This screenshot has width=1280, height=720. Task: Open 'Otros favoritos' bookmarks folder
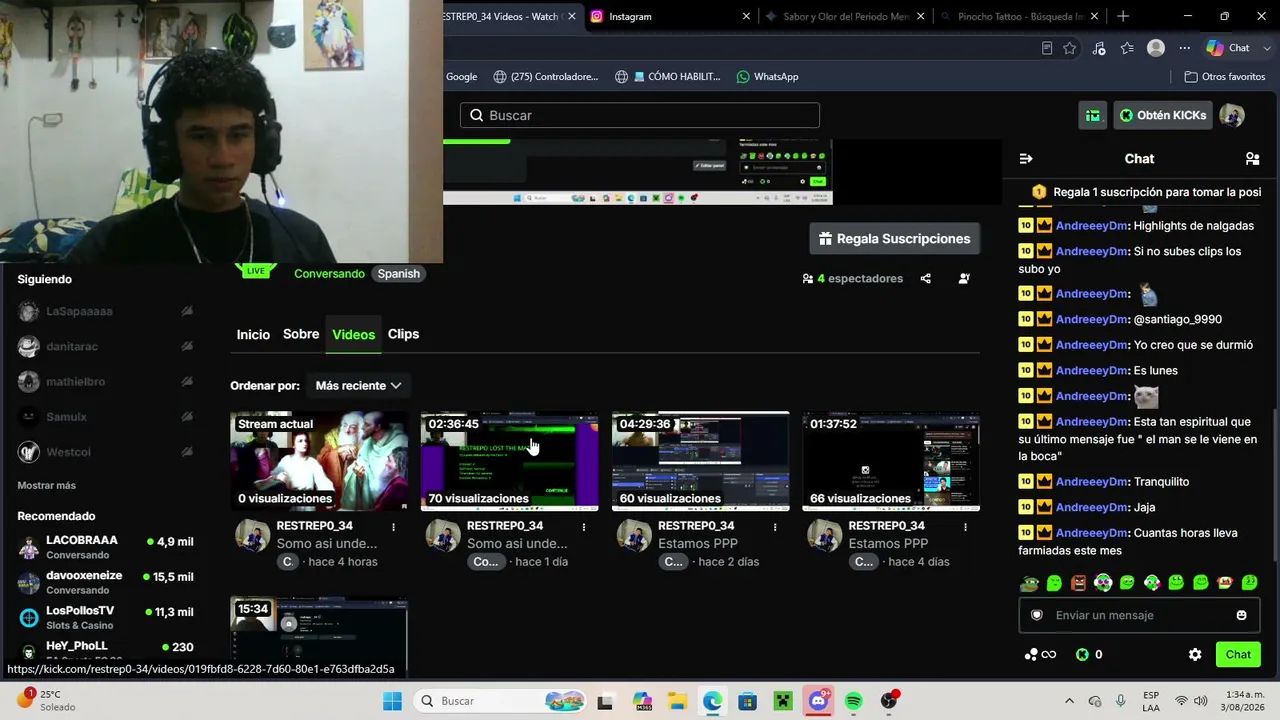click(x=1225, y=76)
